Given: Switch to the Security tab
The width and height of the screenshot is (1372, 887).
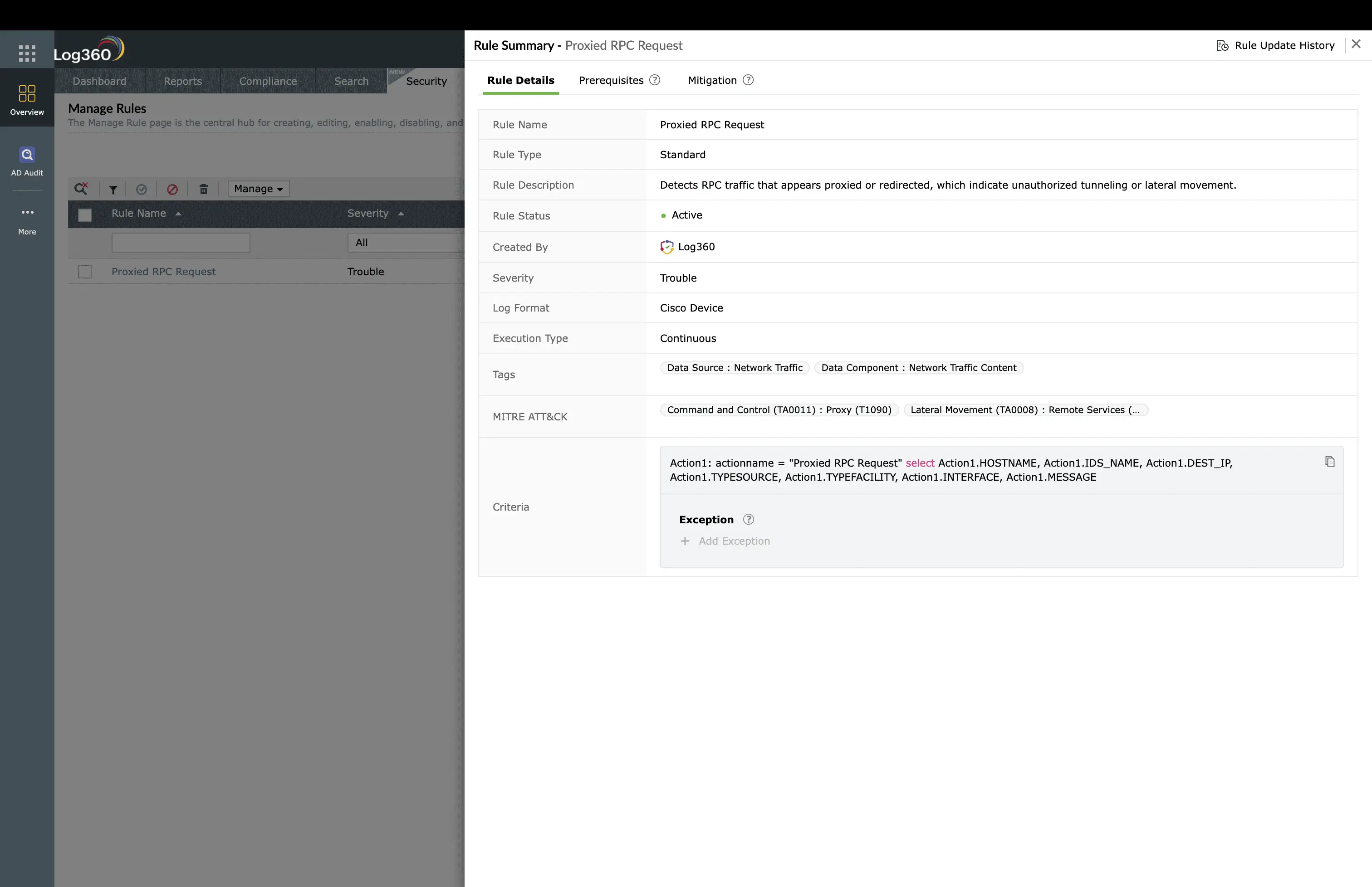Looking at the screenshot, I should [426, 81].
